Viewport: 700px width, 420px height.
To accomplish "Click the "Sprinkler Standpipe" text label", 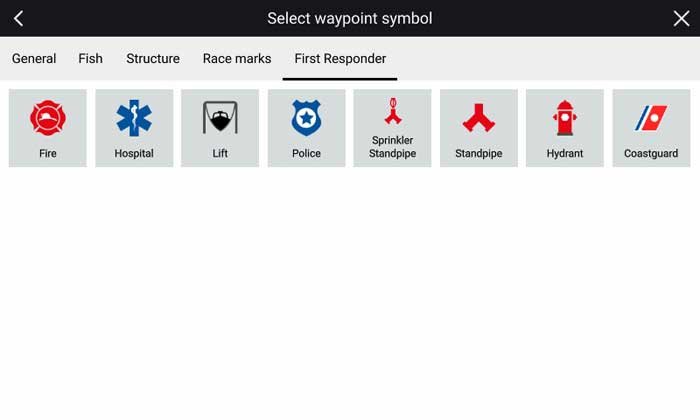I will 392,147.
